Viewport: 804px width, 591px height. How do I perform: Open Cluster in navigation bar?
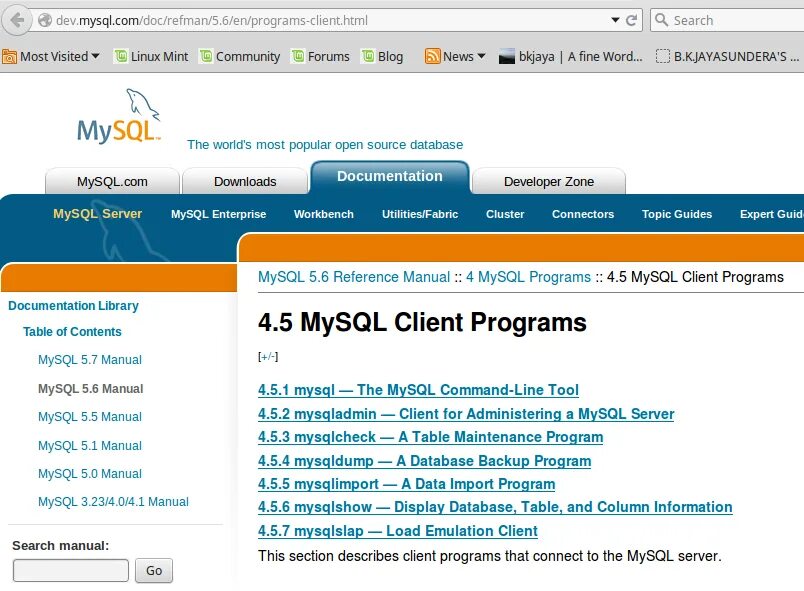[505, 214]
